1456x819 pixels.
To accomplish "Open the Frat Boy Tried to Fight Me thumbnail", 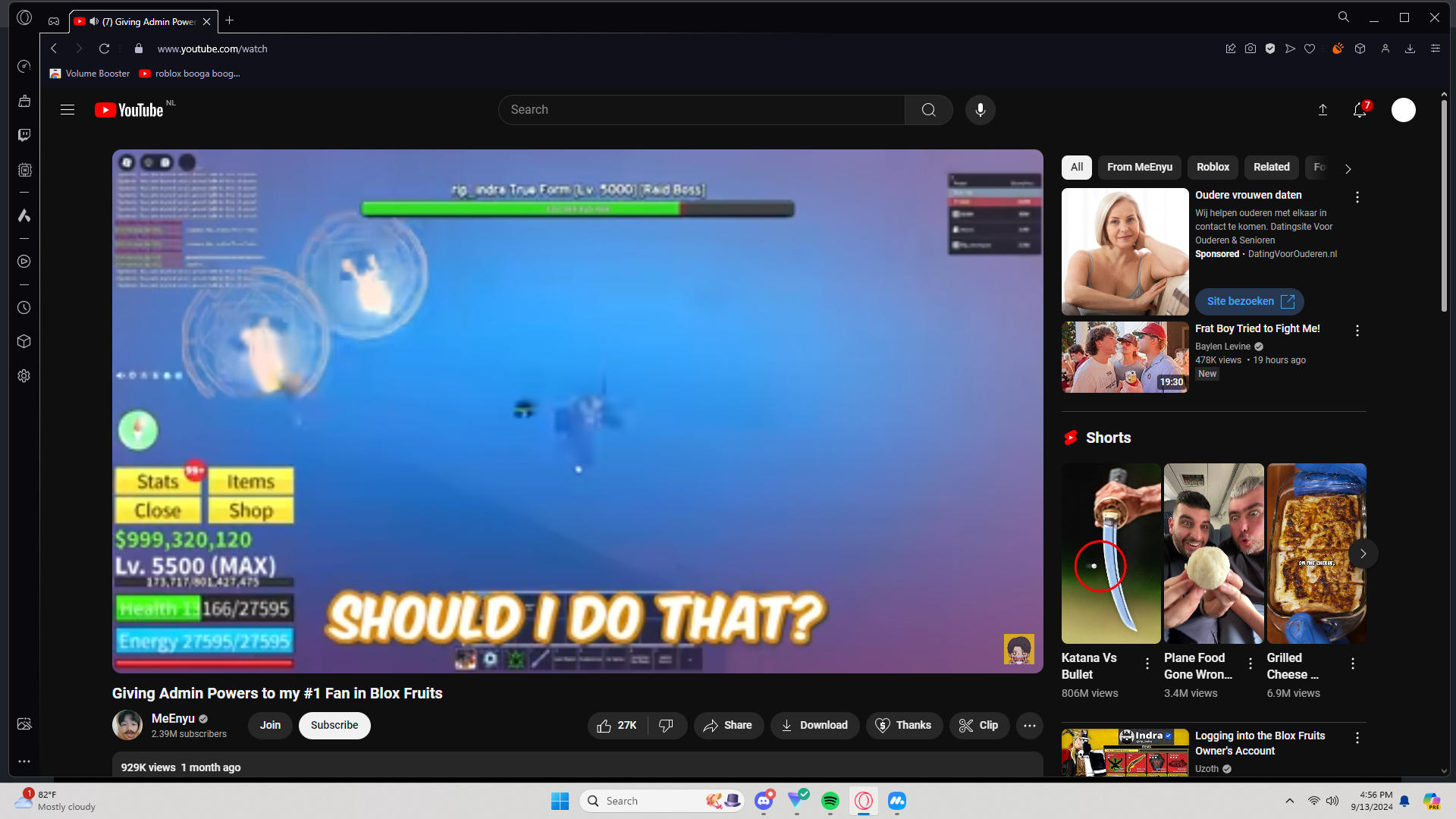I will pyautogui.click(x=1125, y=357).
